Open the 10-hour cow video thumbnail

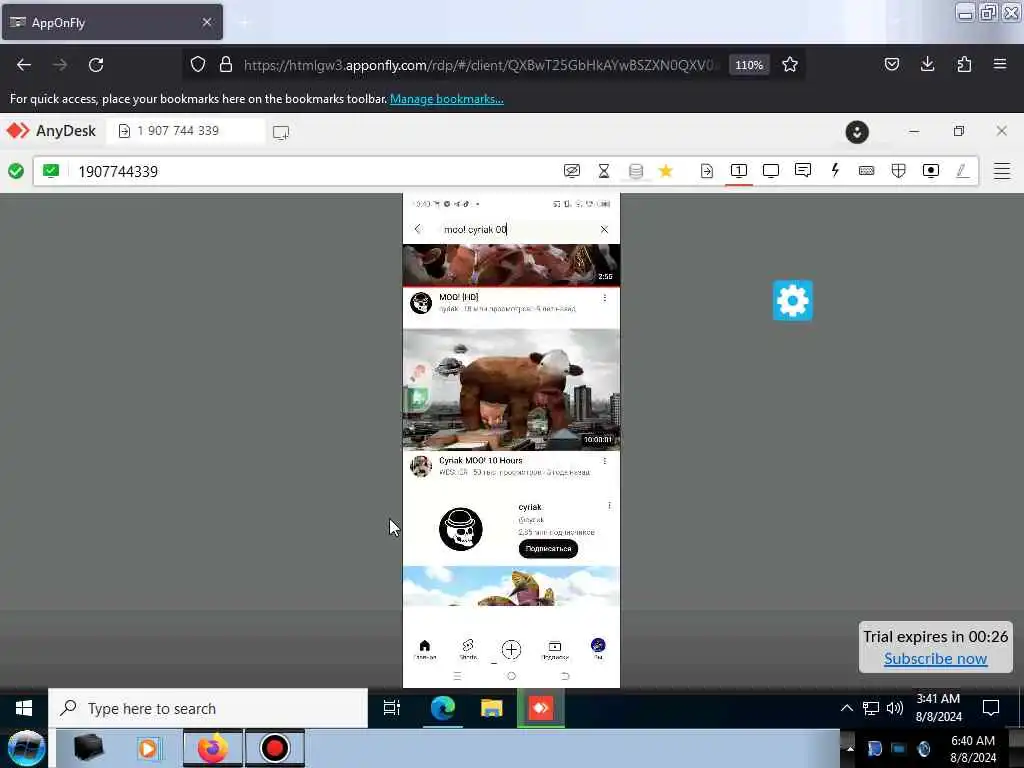(511, 389)
